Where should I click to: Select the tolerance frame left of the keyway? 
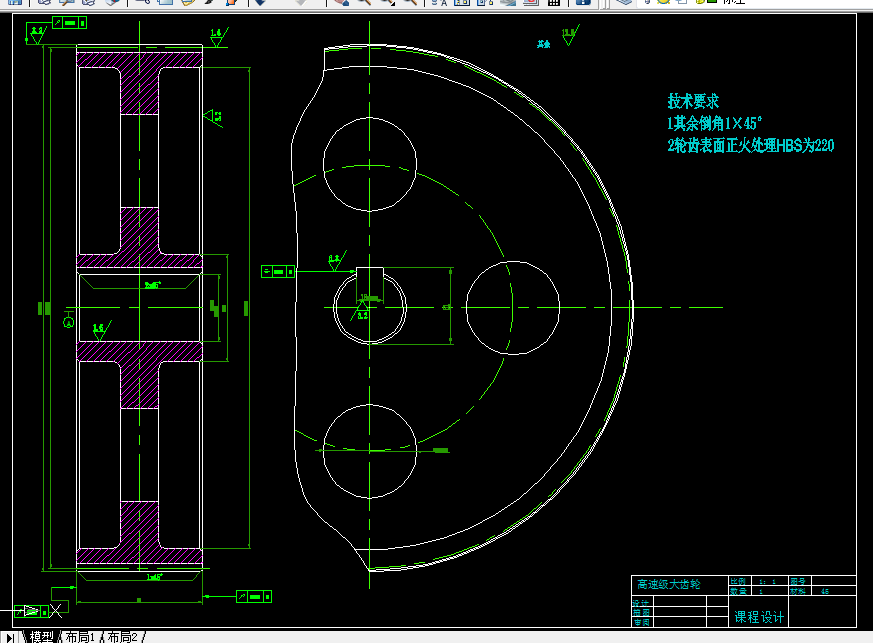tap(278, 272)
